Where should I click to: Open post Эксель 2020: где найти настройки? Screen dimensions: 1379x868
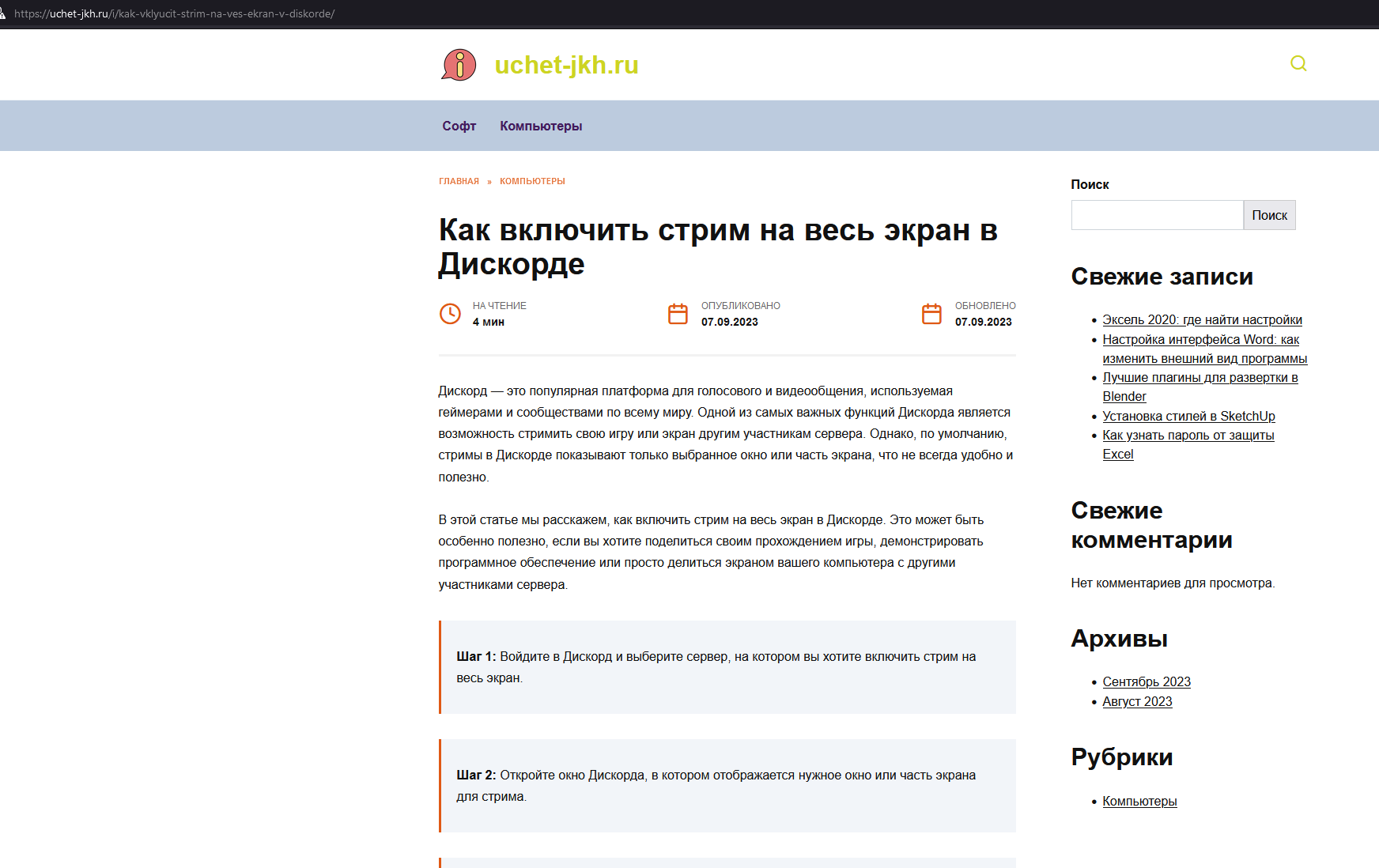point(1202,319)
